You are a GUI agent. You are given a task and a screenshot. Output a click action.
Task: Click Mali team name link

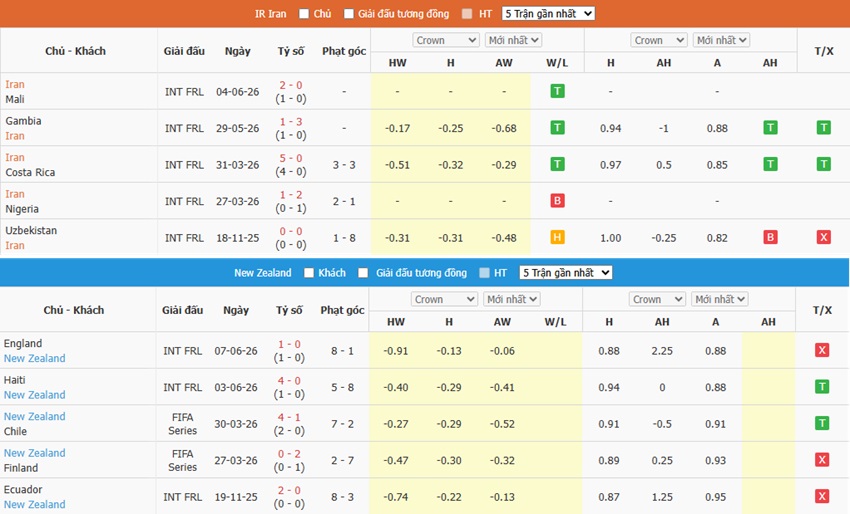pos(15,99)
